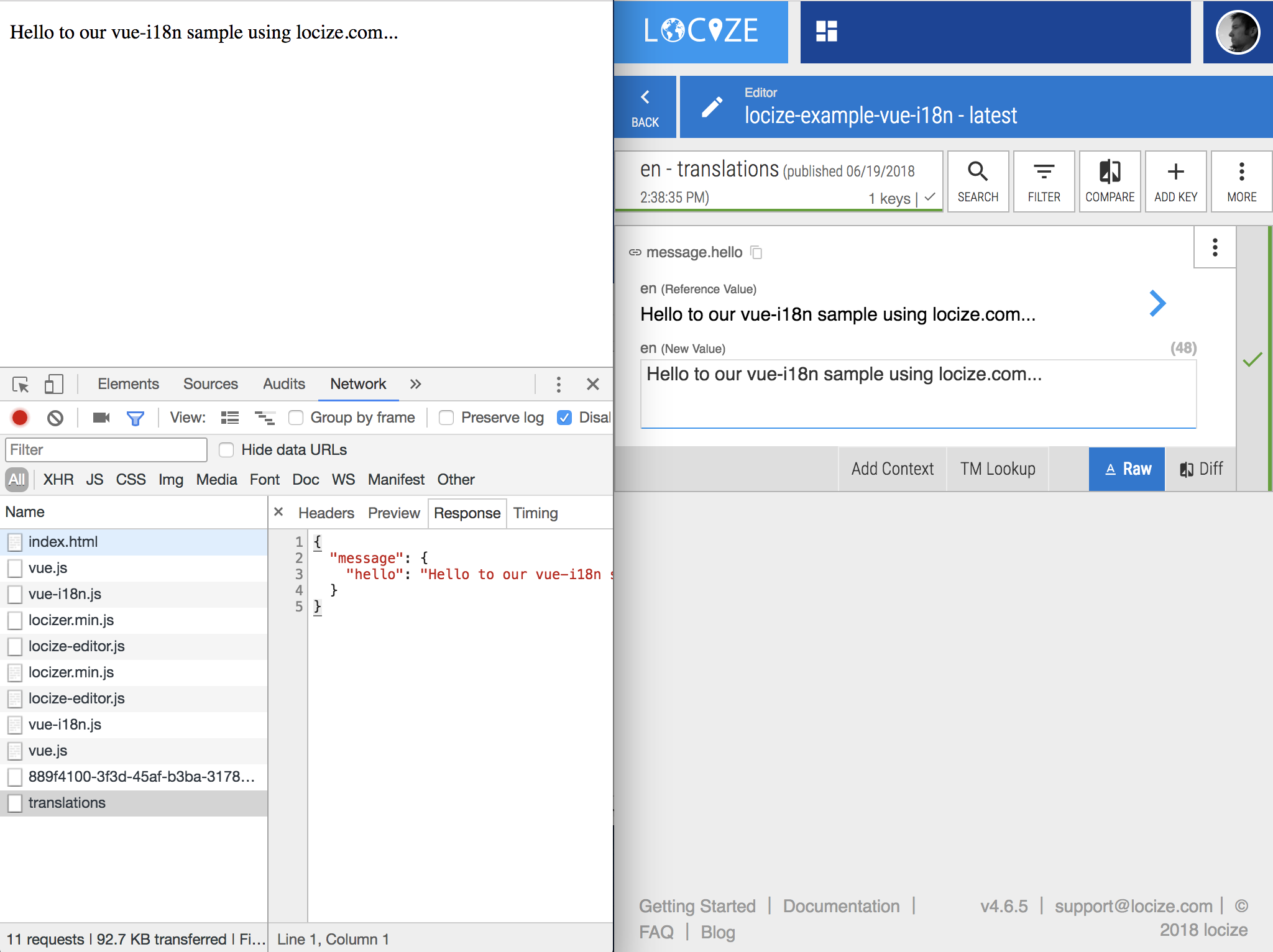Click the blue filter funnel icon
Image resolution: width=1273 pixels, height=952 pixels.
[135, 418]
